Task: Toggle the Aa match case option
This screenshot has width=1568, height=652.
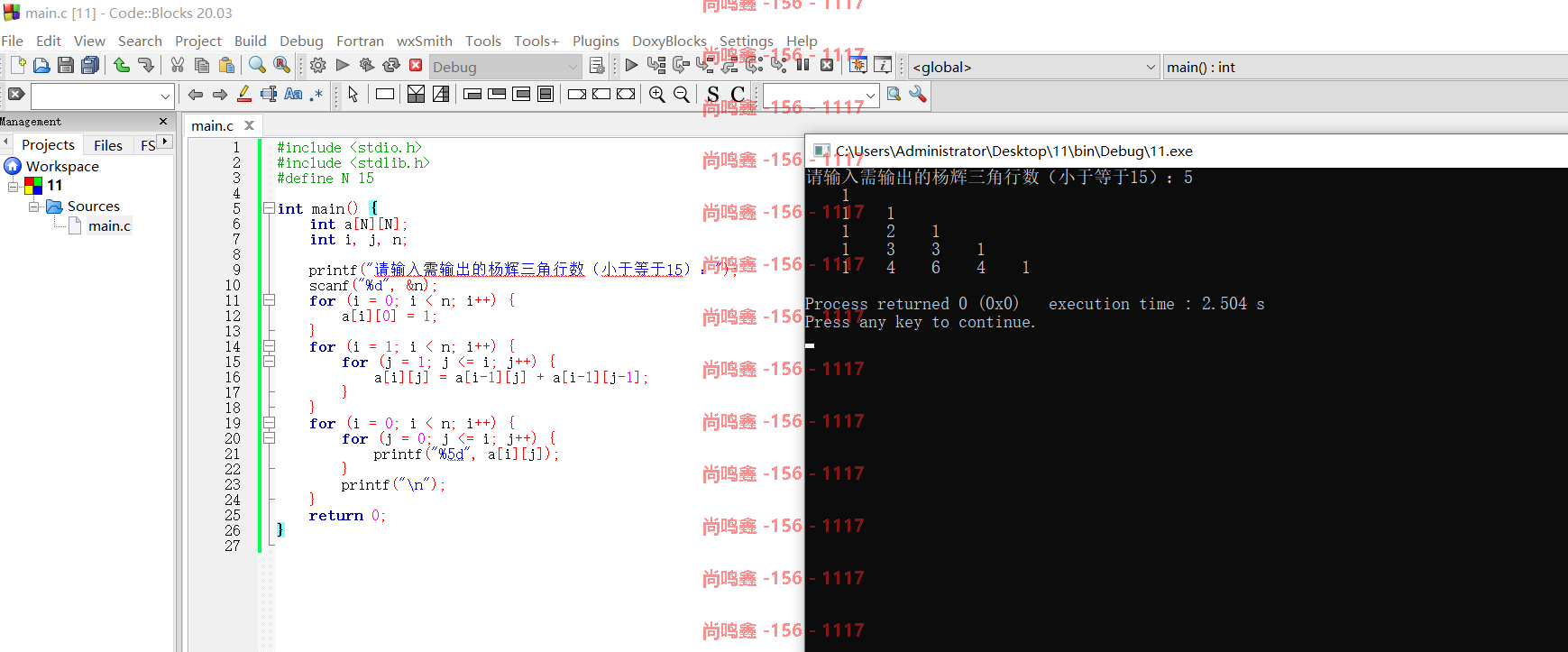Action: coord(293,94)
